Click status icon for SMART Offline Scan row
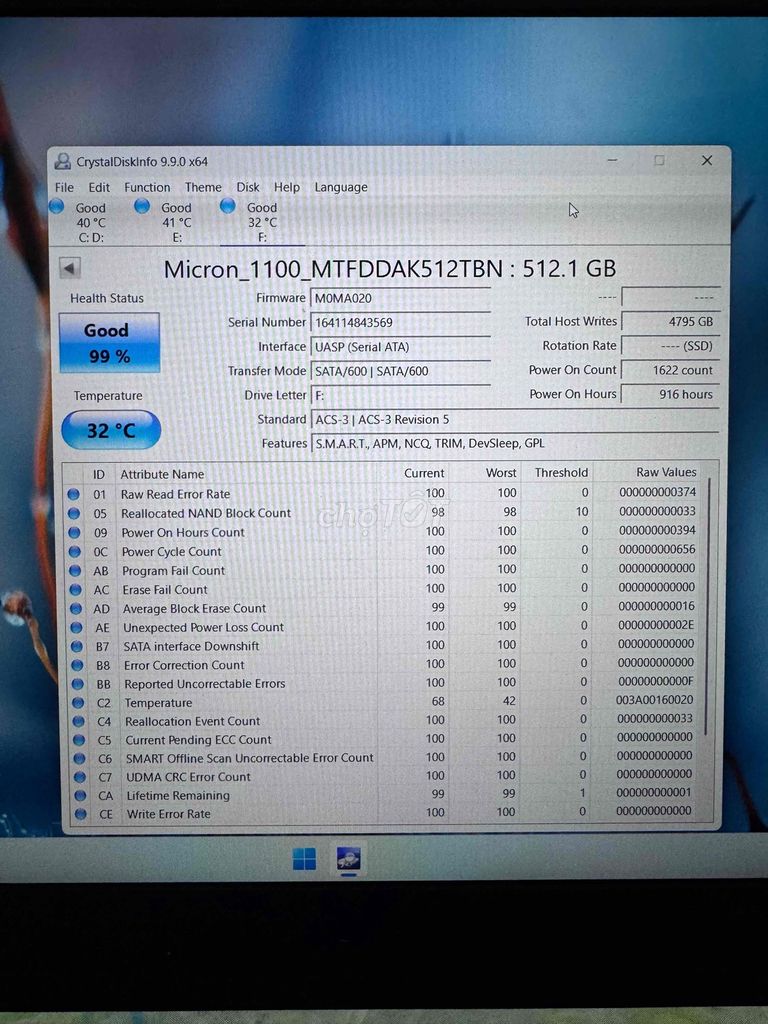This screenshot has width=768, height=1024. 80,759
